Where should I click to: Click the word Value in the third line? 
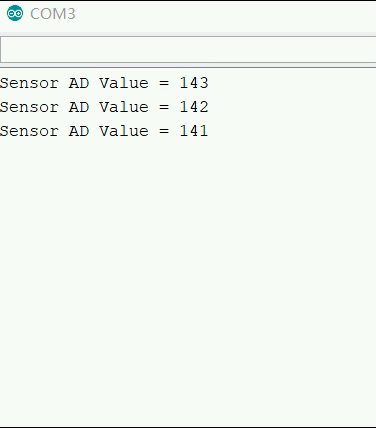pos(124,131)
